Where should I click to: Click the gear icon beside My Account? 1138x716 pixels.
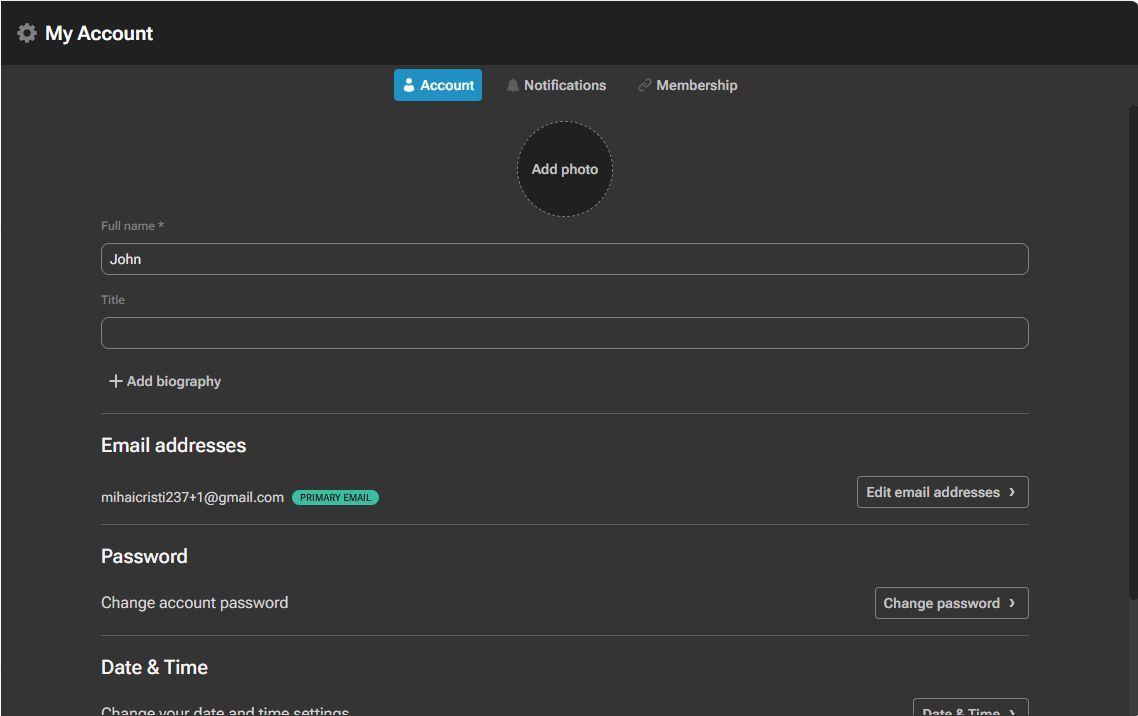[27, 33]
